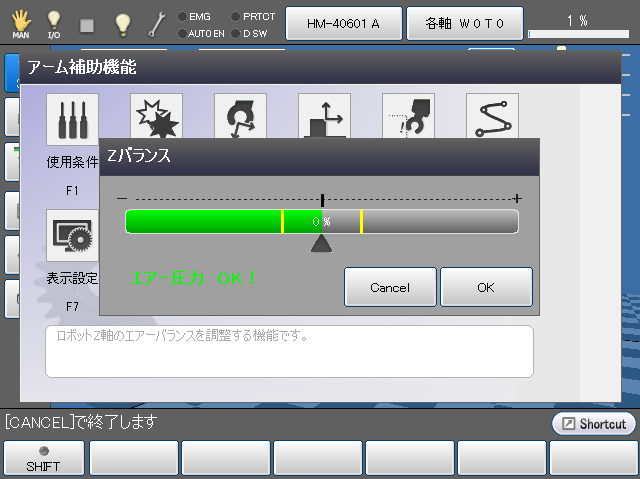
Task: Open the I/O light bulb icon
Action: pos(54,23)
